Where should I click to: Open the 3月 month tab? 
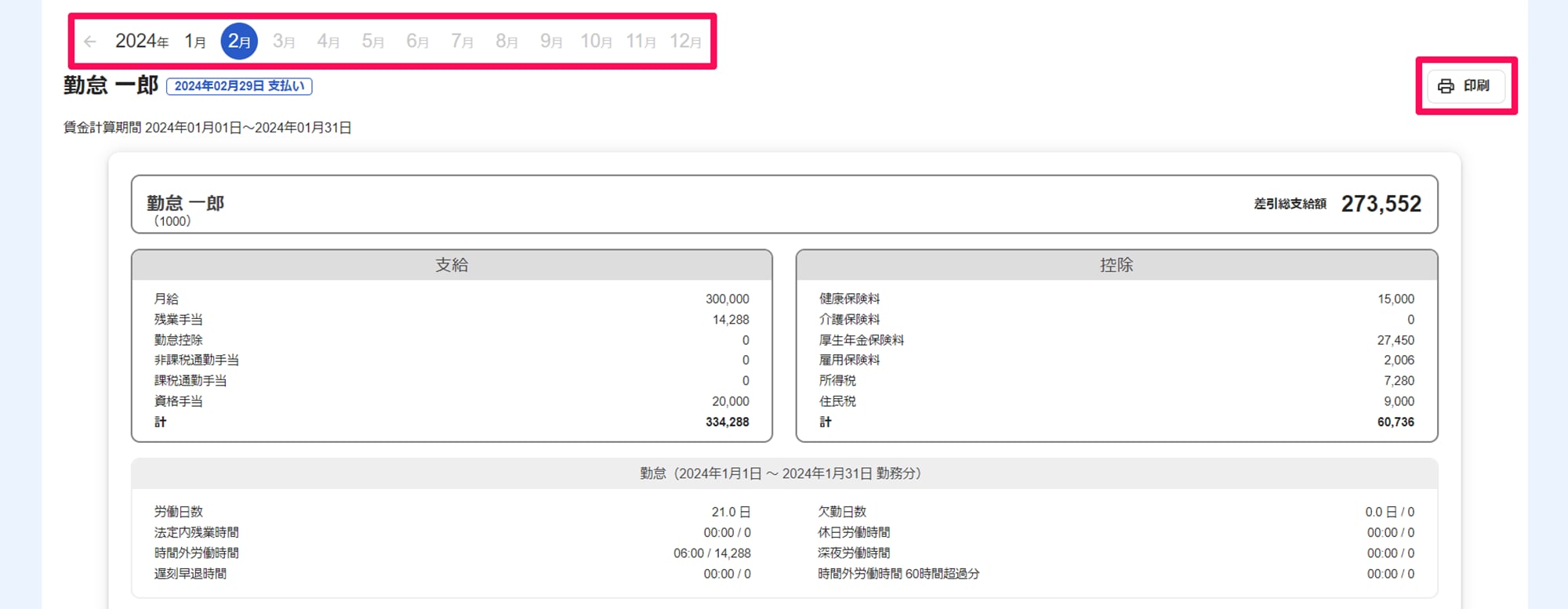[x=284, y=42]
